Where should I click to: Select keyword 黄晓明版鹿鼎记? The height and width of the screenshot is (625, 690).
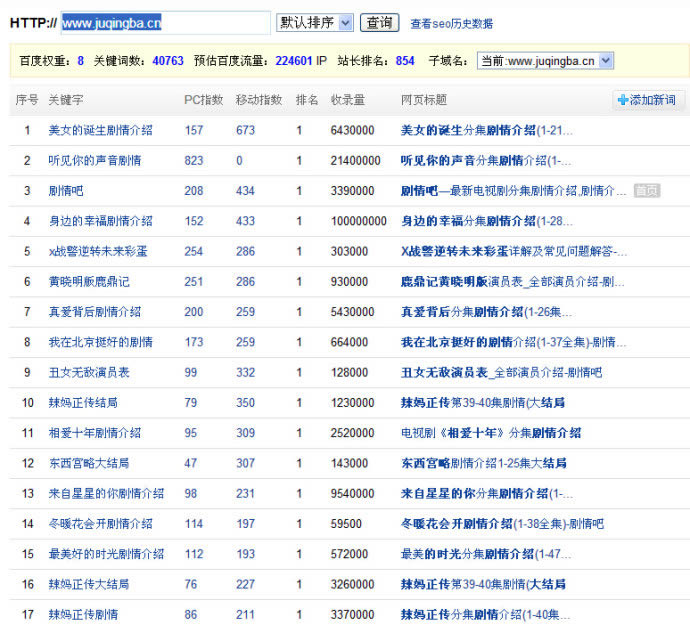pos(88,282)
